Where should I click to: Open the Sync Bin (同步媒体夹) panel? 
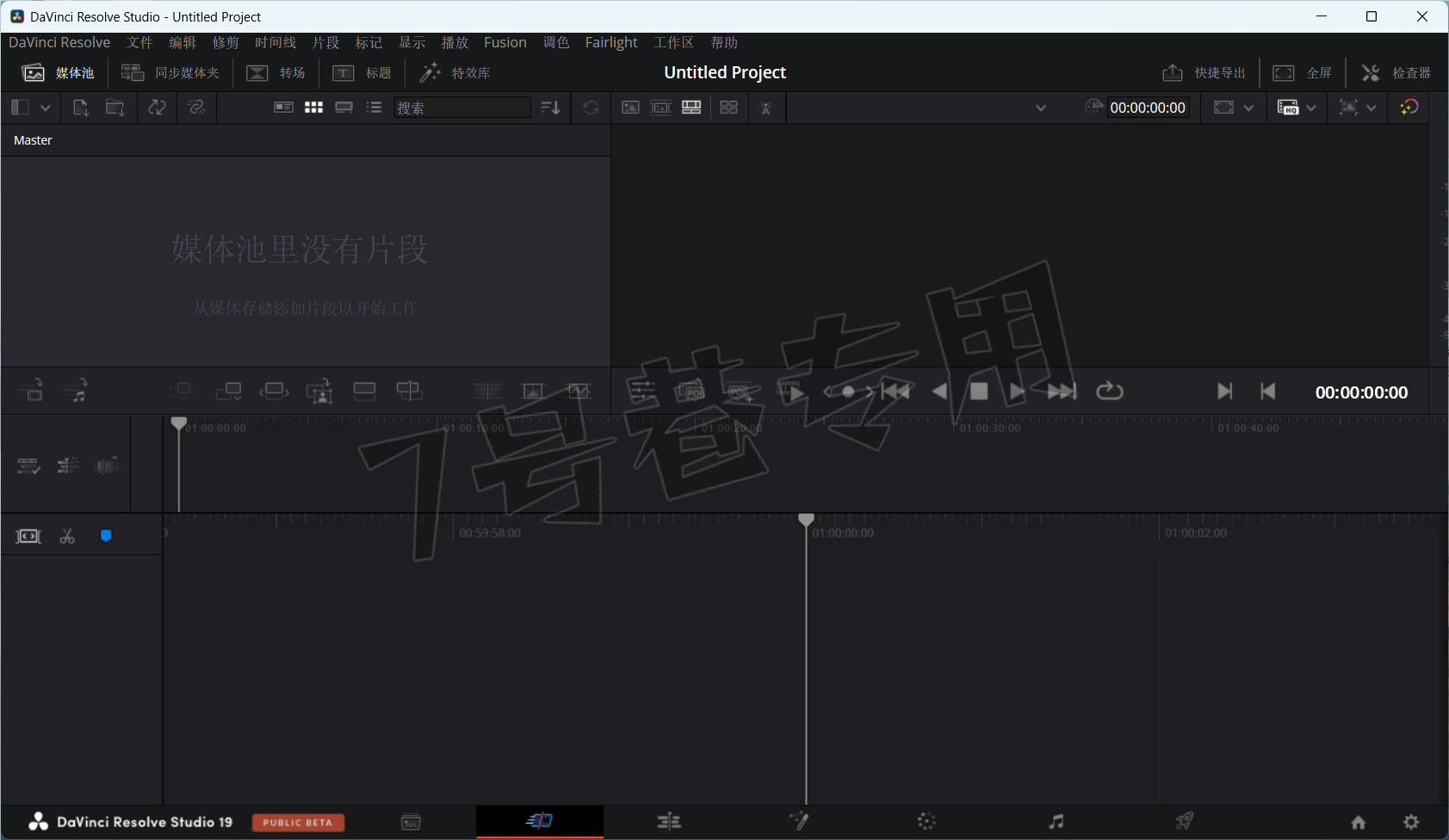point(170,73)
